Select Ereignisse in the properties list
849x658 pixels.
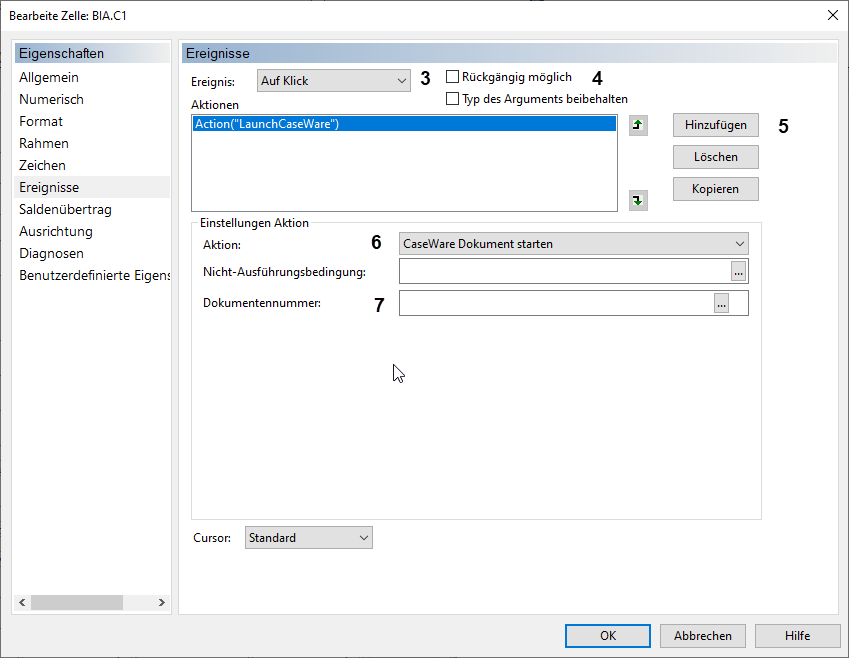(x=92, y=187)
